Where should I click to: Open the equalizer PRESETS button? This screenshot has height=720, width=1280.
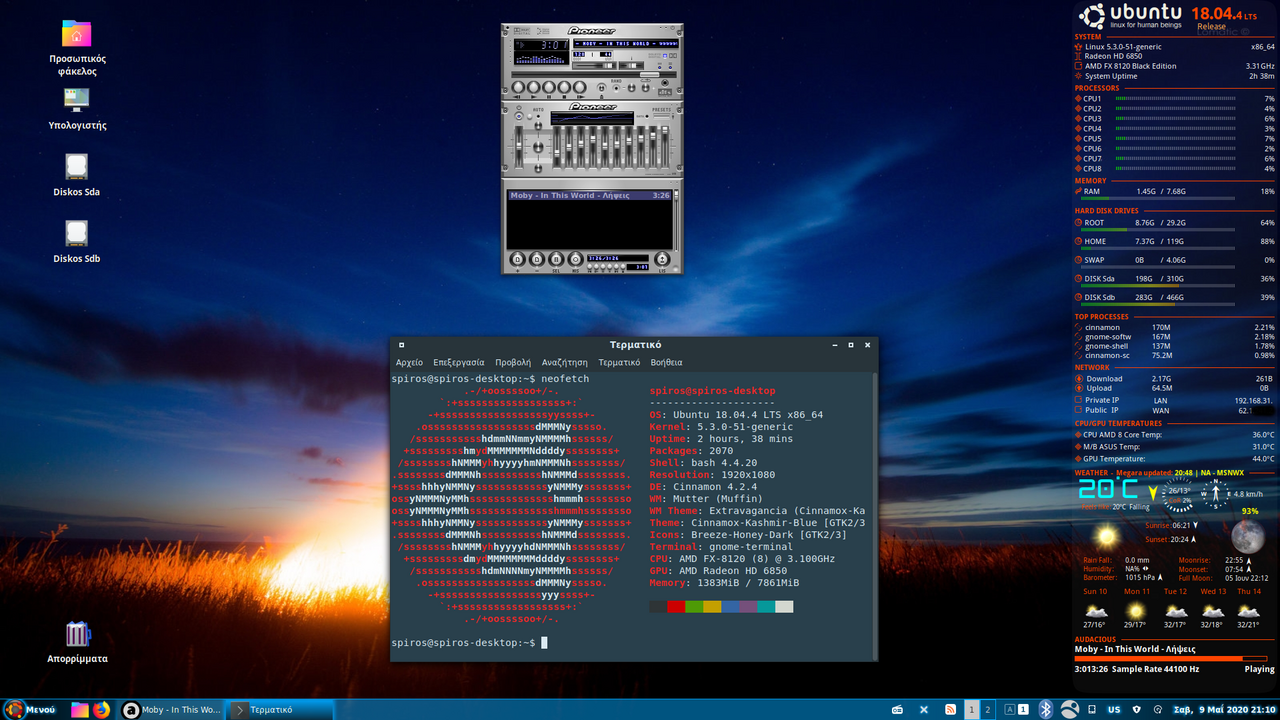click(x=661, y=116)
